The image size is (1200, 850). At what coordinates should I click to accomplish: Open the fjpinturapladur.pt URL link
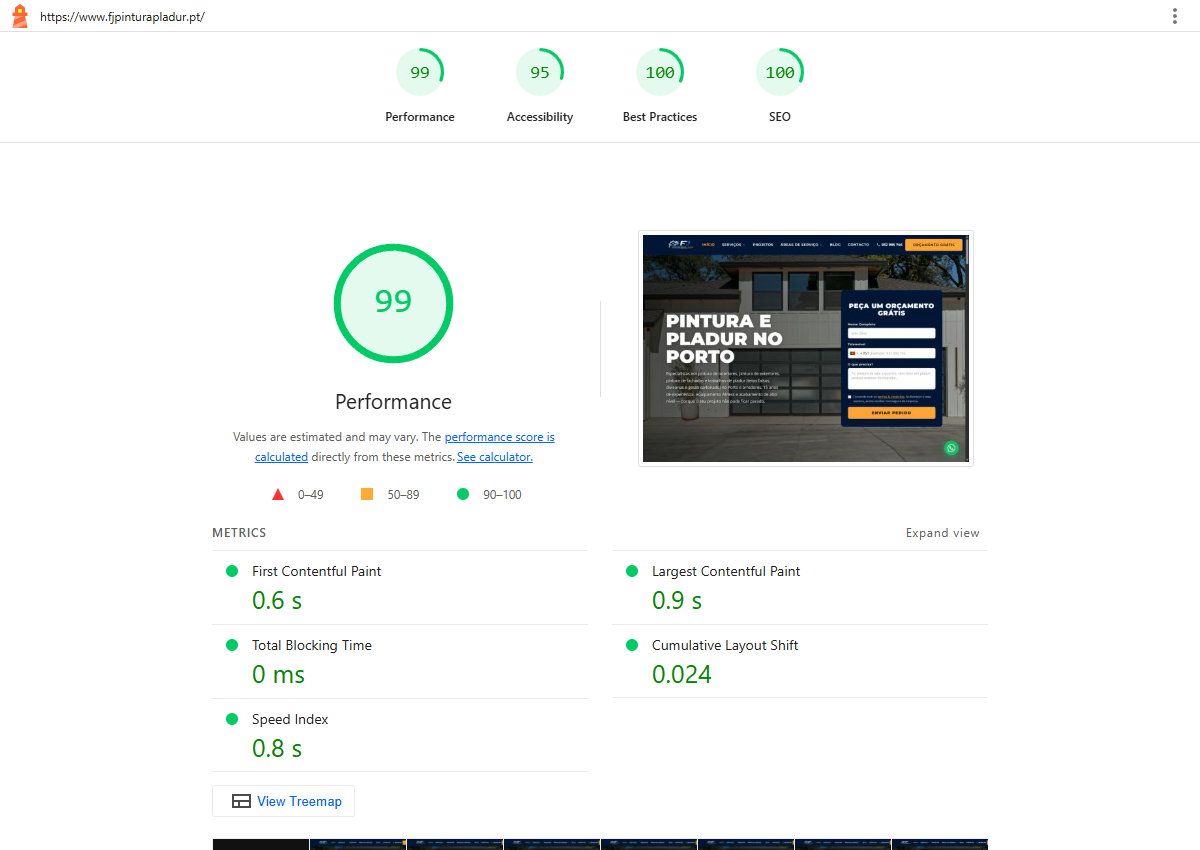(122, 17)
